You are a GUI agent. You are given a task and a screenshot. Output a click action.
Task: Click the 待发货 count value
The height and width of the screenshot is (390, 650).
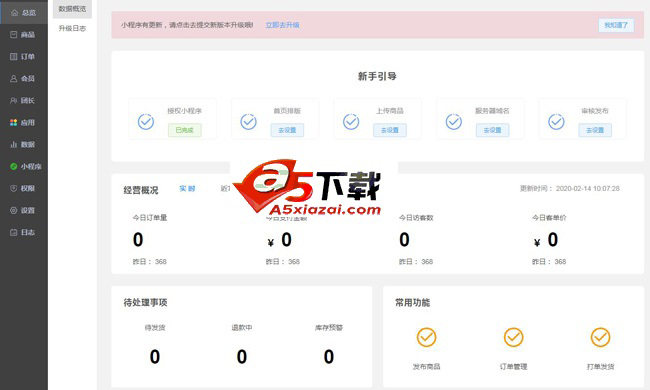155,356
